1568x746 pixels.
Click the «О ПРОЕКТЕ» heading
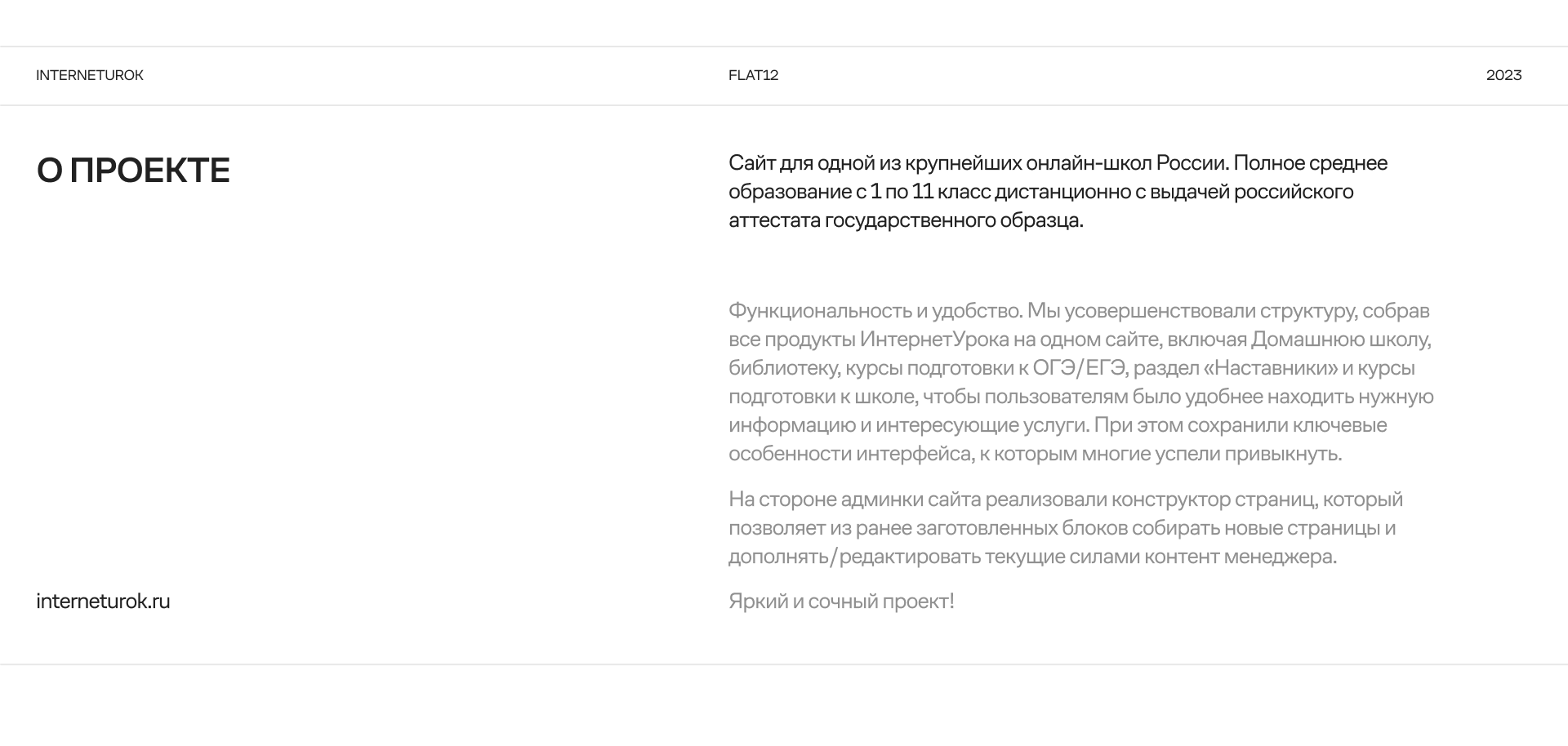point(133,171)
